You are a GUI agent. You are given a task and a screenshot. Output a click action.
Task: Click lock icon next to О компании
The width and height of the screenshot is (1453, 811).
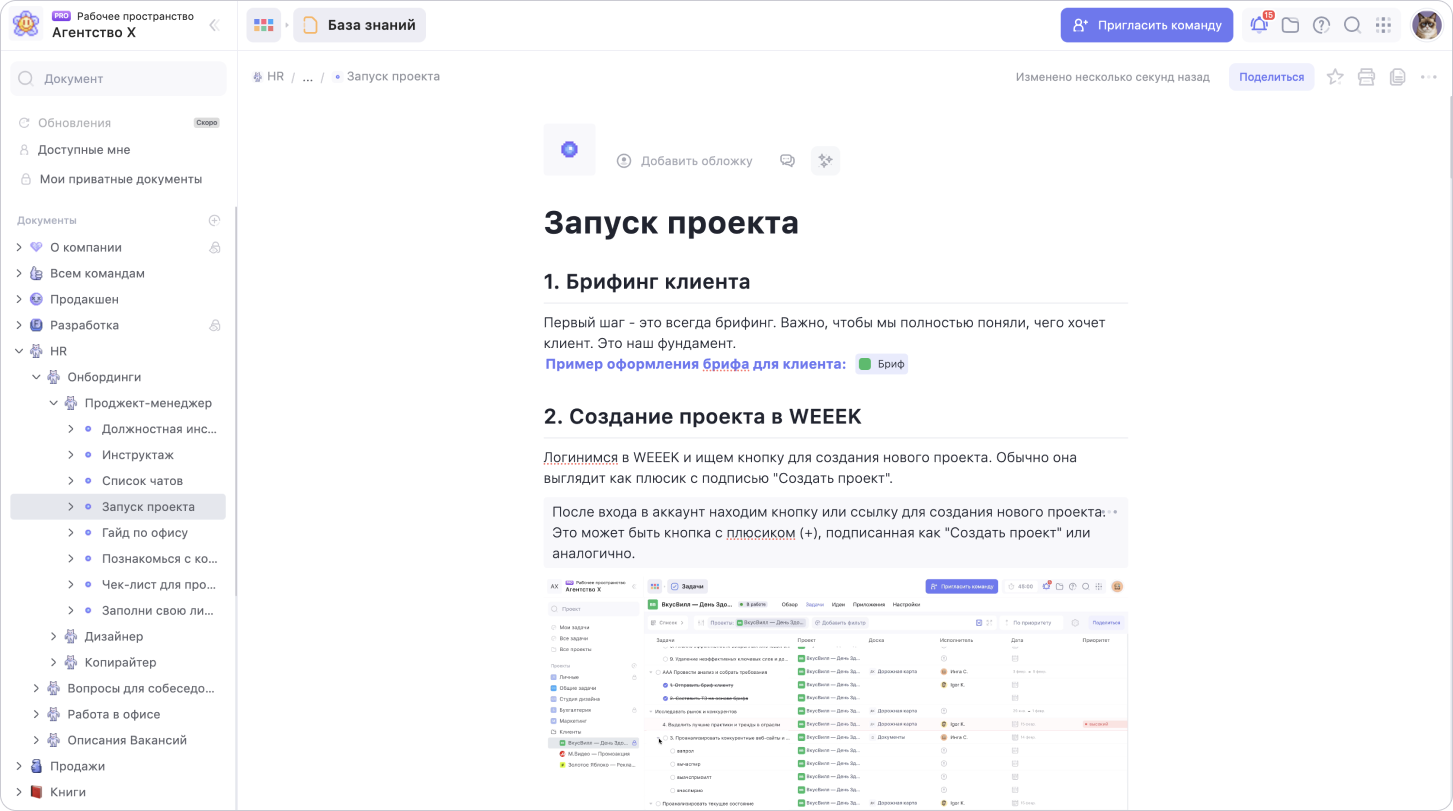(214, 247)
